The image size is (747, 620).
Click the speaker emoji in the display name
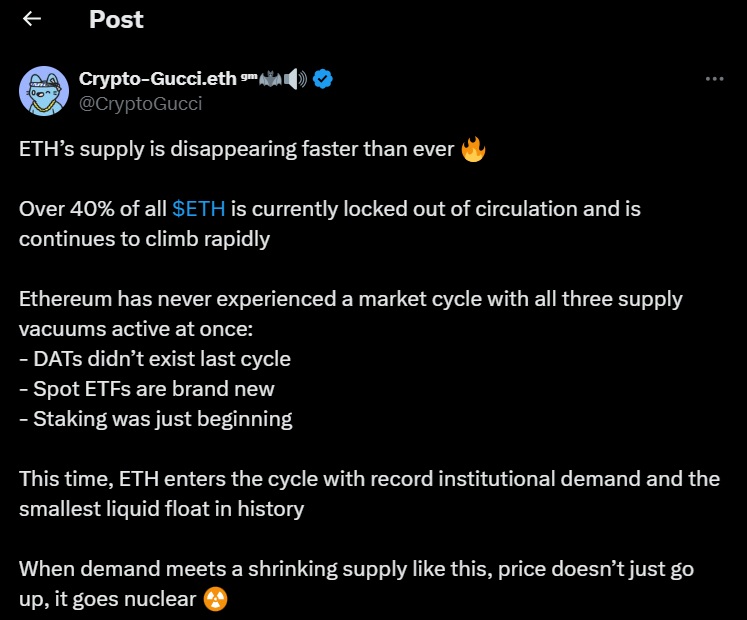(x=295, y=78)
